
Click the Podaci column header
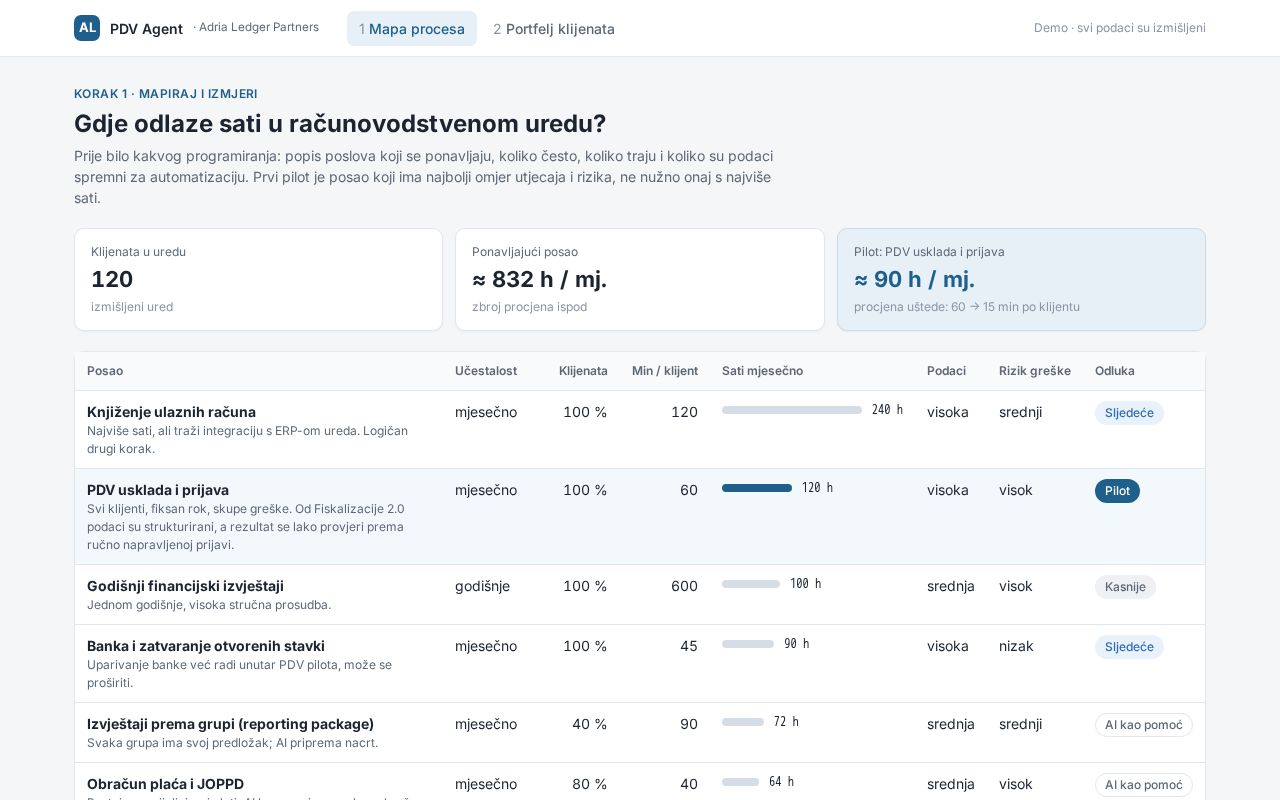click(946, 371)
